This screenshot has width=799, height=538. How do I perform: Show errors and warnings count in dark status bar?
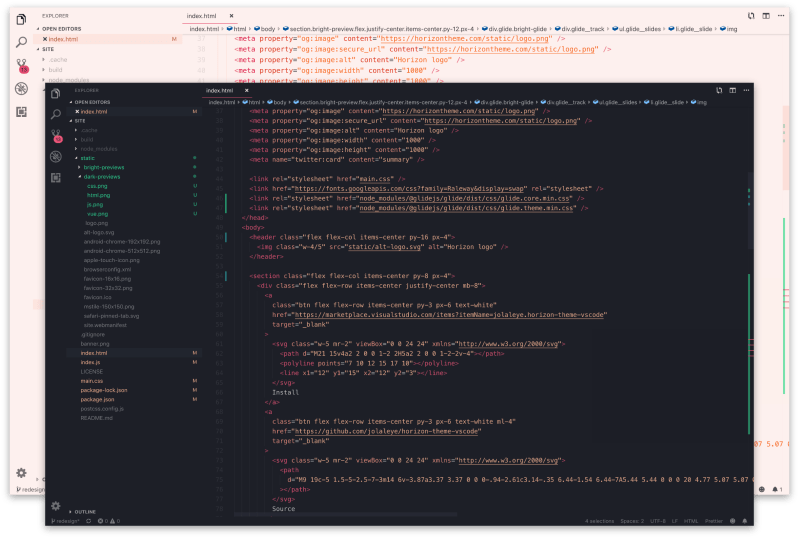pos(109,521)
